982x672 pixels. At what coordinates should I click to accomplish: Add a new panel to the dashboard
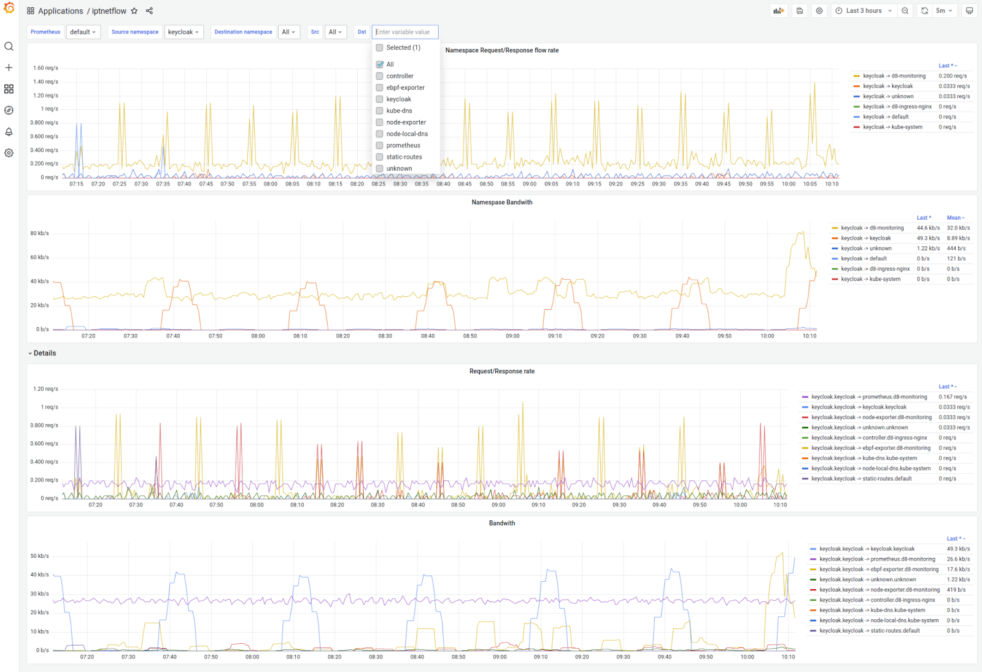779,10
